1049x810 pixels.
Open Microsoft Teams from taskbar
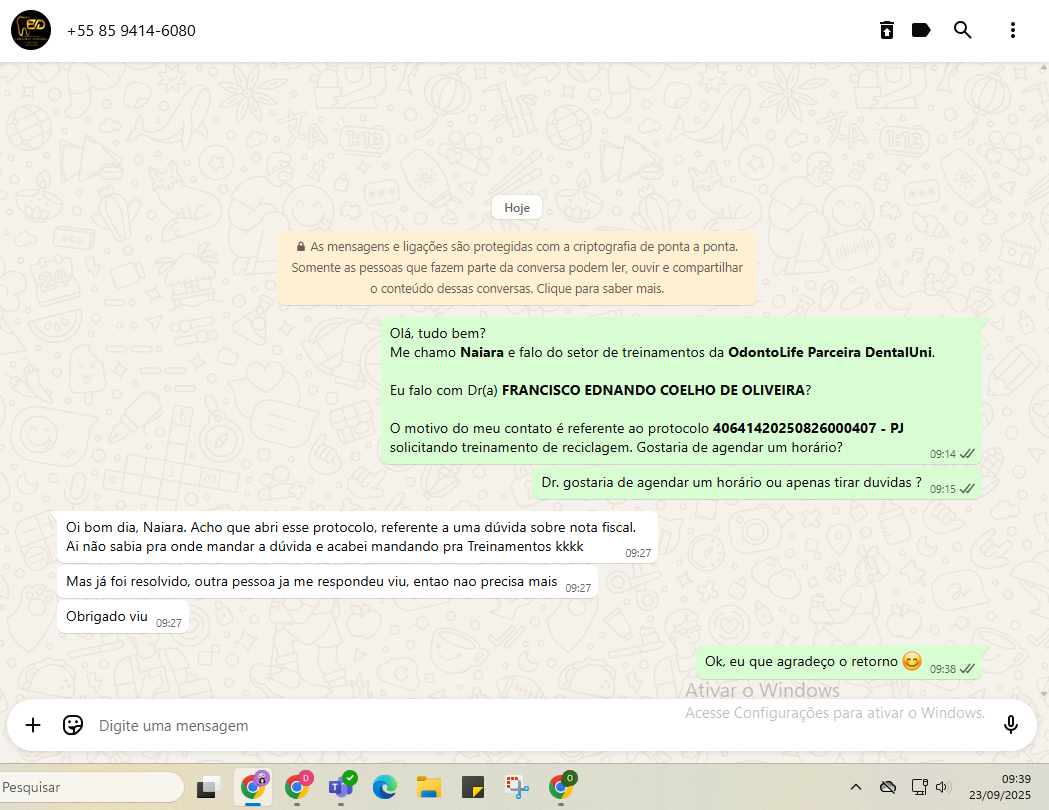[341, 787]
